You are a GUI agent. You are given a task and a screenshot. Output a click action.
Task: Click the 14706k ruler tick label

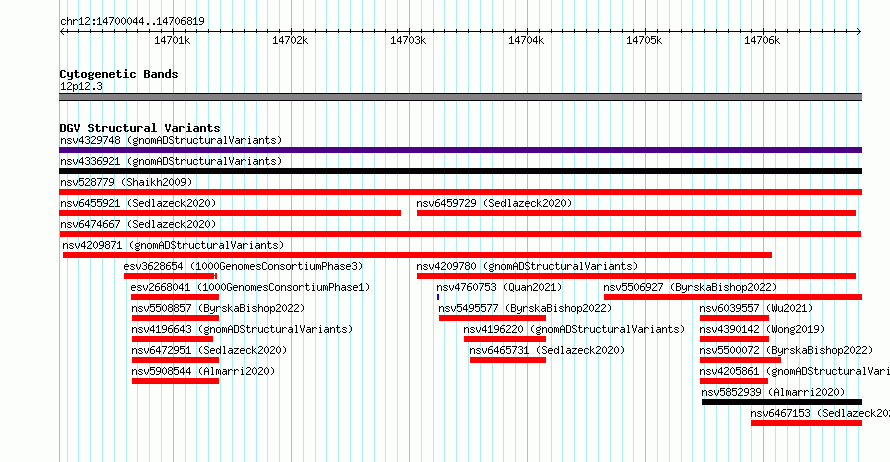point(762,40)
